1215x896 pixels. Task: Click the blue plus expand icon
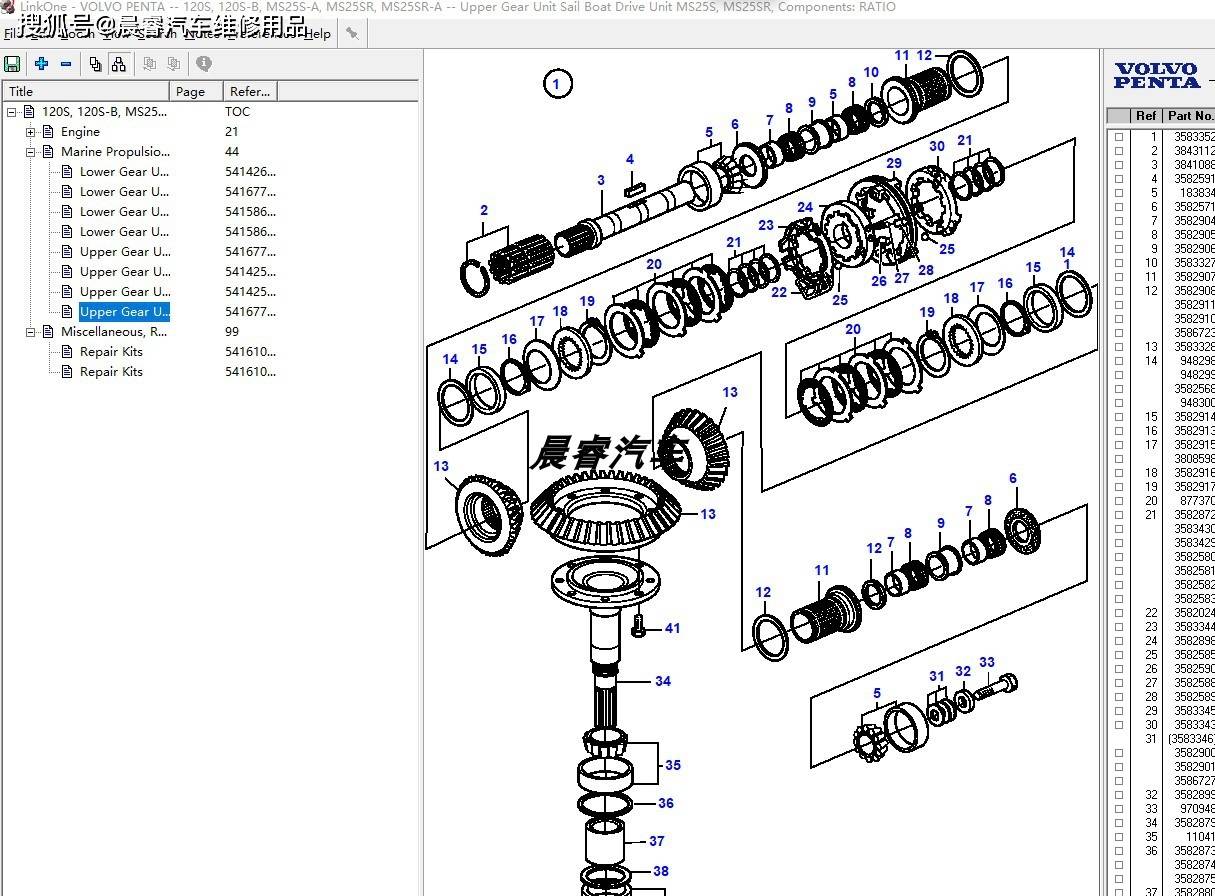(41, 64)
